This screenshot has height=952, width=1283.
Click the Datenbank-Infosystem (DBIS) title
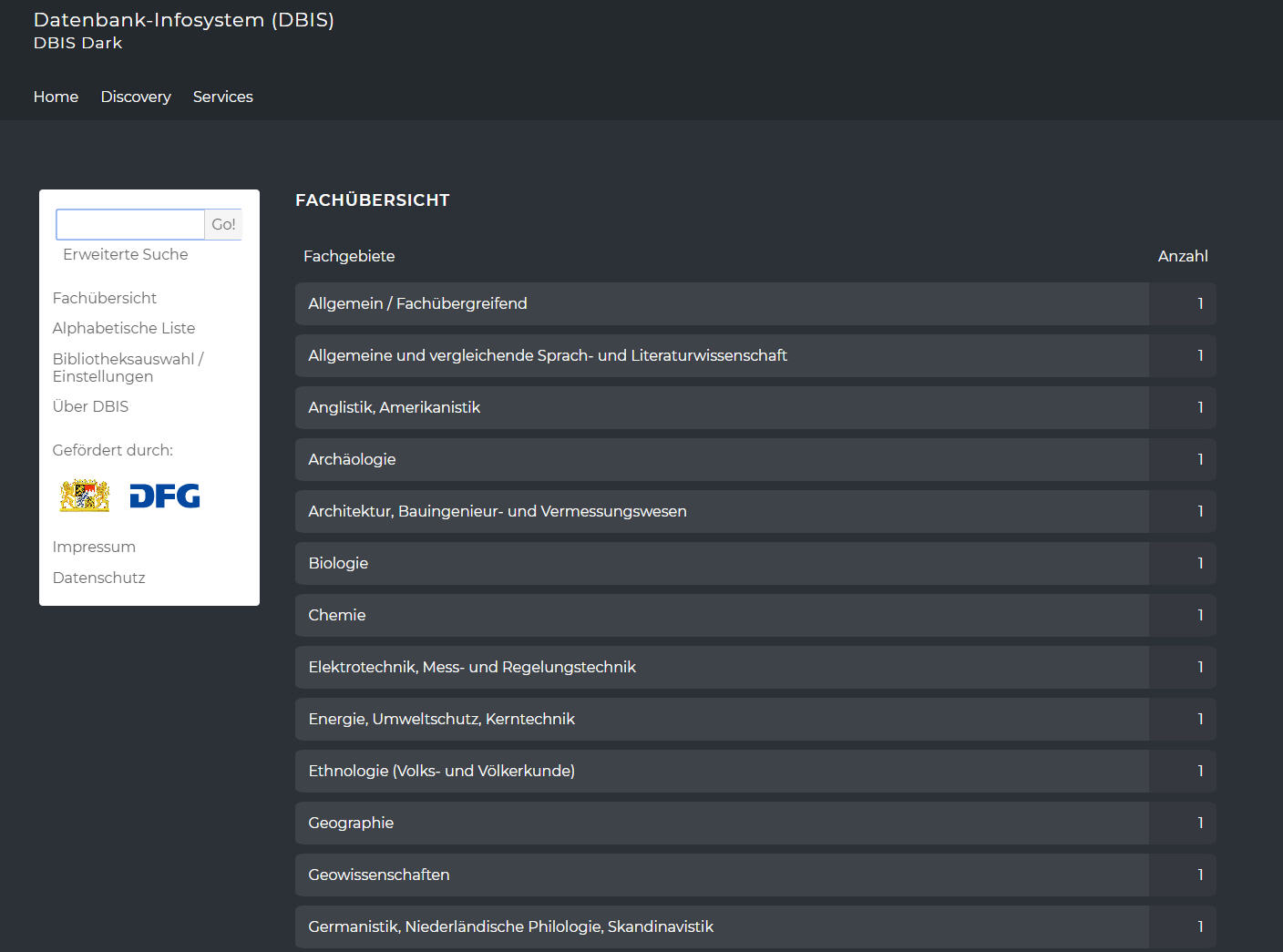184,20
